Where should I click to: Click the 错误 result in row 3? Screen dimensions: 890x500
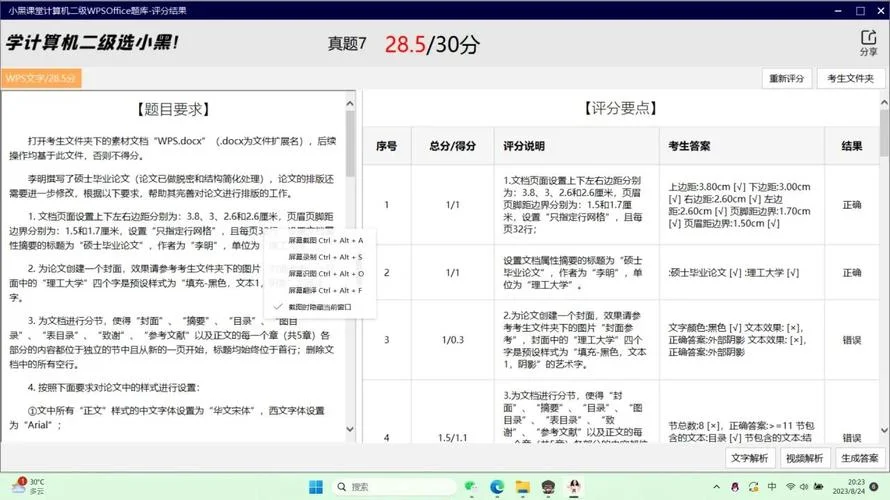point(851,340)
